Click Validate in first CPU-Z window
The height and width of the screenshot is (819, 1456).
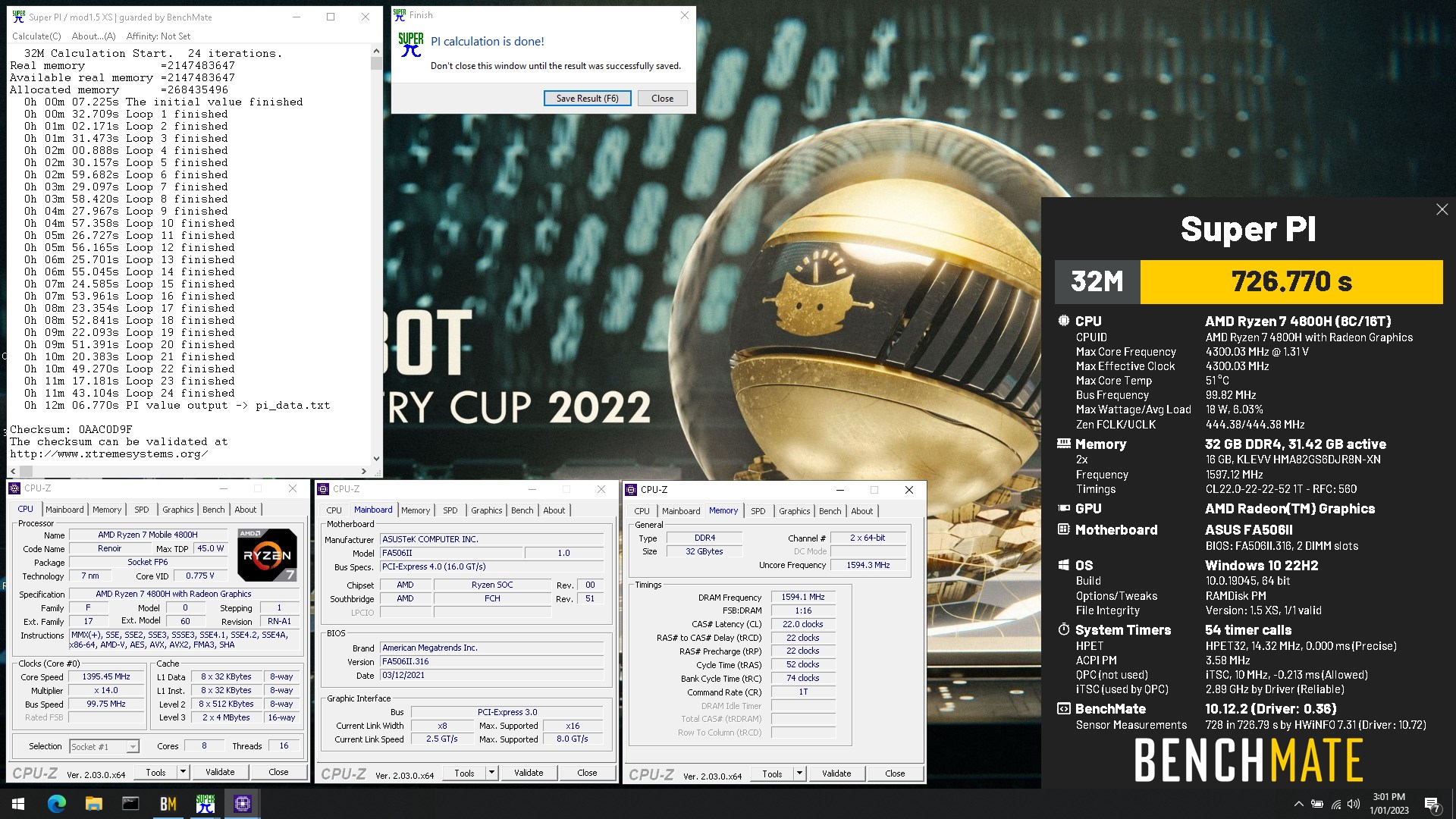(220, 772)
